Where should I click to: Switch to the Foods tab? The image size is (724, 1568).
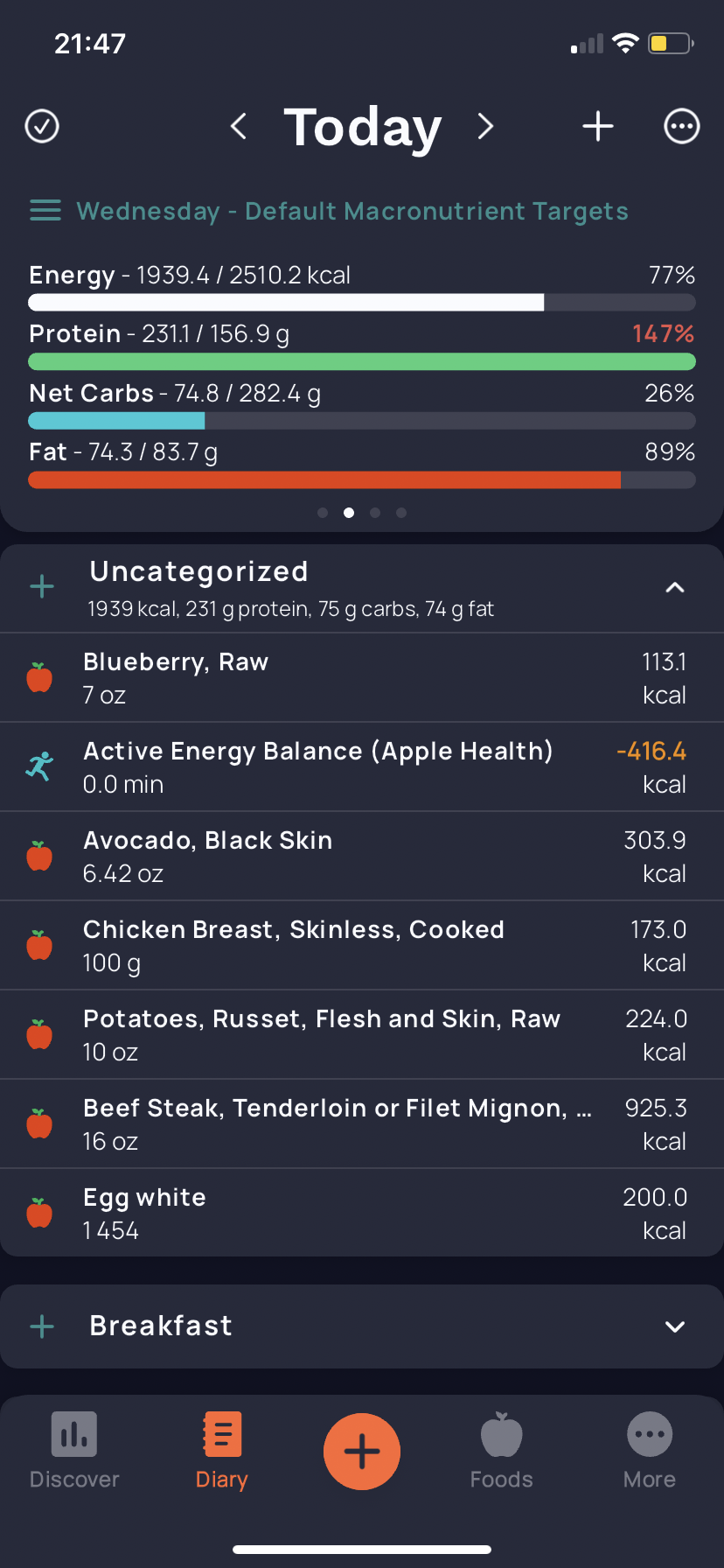click(x=501, y=1451)
